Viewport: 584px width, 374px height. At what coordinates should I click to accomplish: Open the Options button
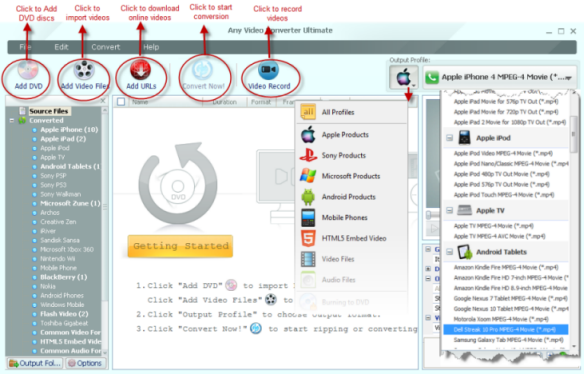85,363
